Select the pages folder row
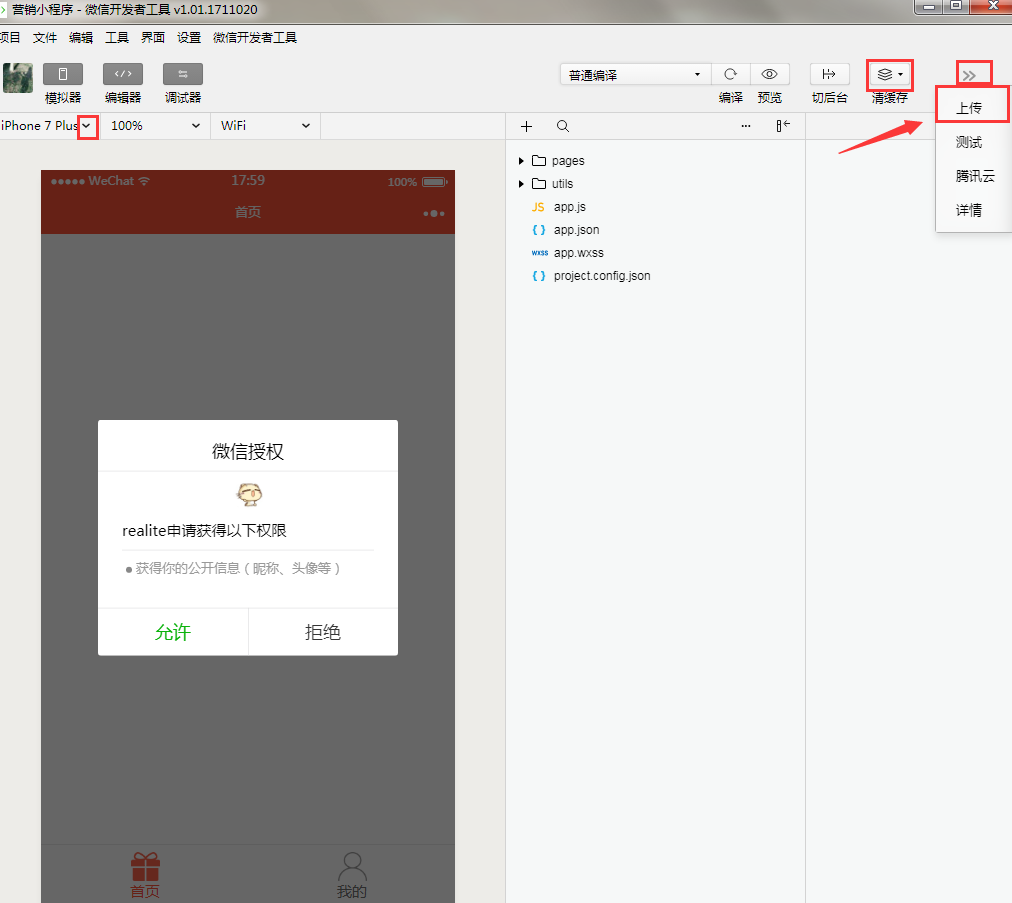Viewport: 1012px width, 903px height. [655, 161]
